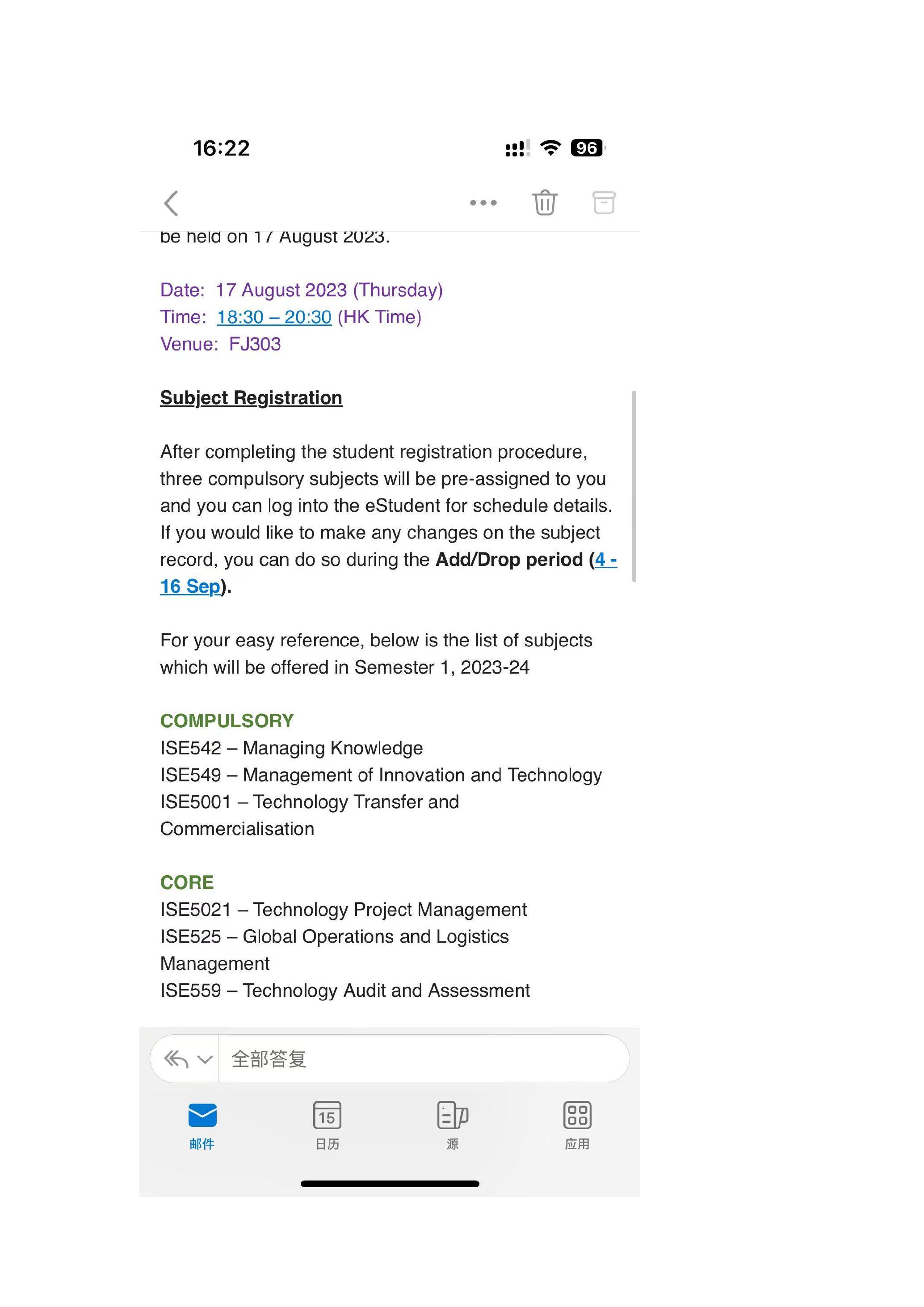Delete this email with the trash icon

545,202
